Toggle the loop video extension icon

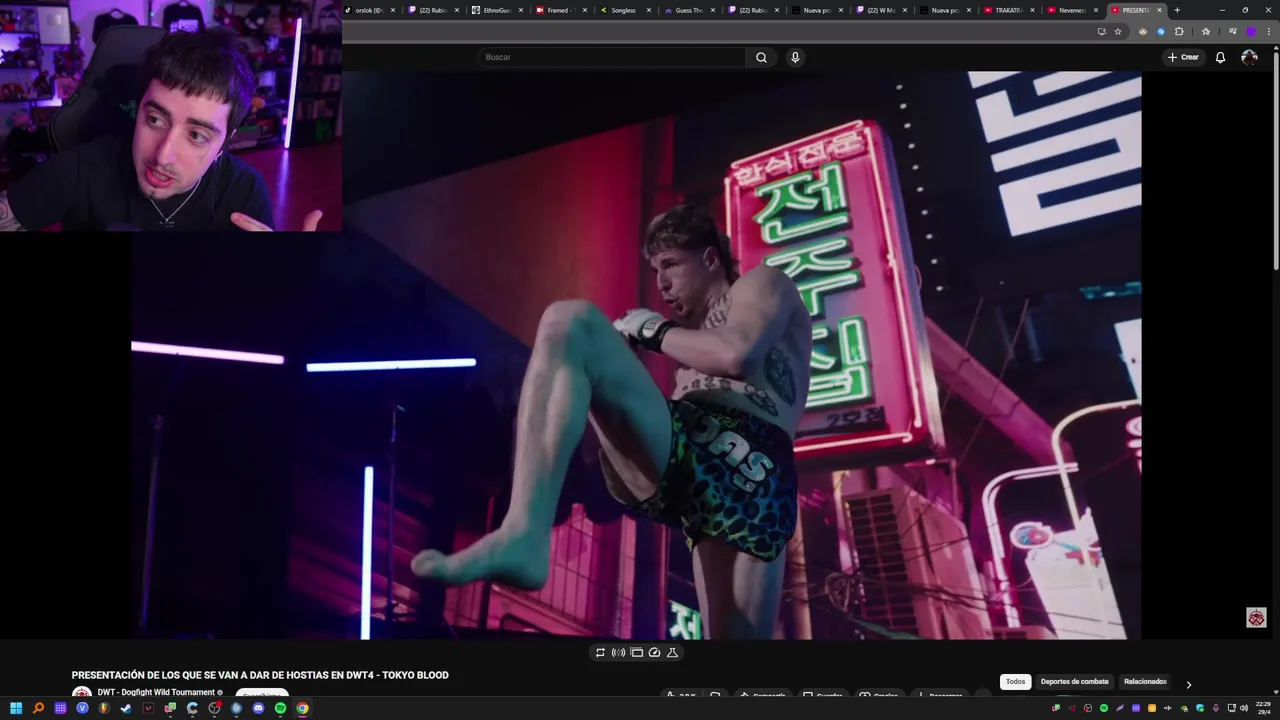[600, 652]
